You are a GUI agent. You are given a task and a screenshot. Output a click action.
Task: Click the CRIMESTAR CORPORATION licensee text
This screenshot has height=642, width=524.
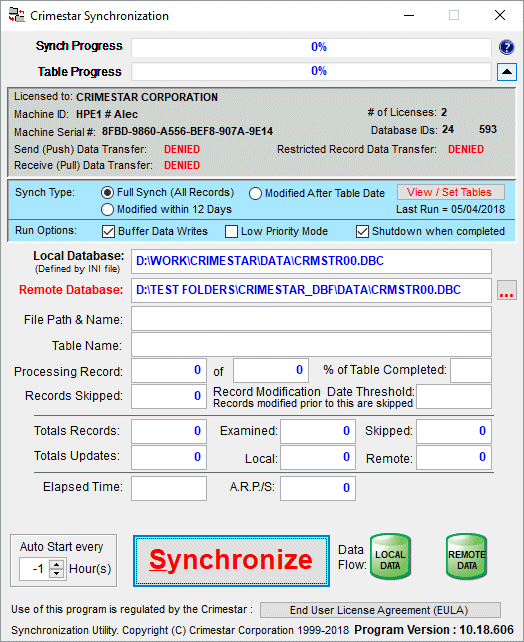[147, 97]
